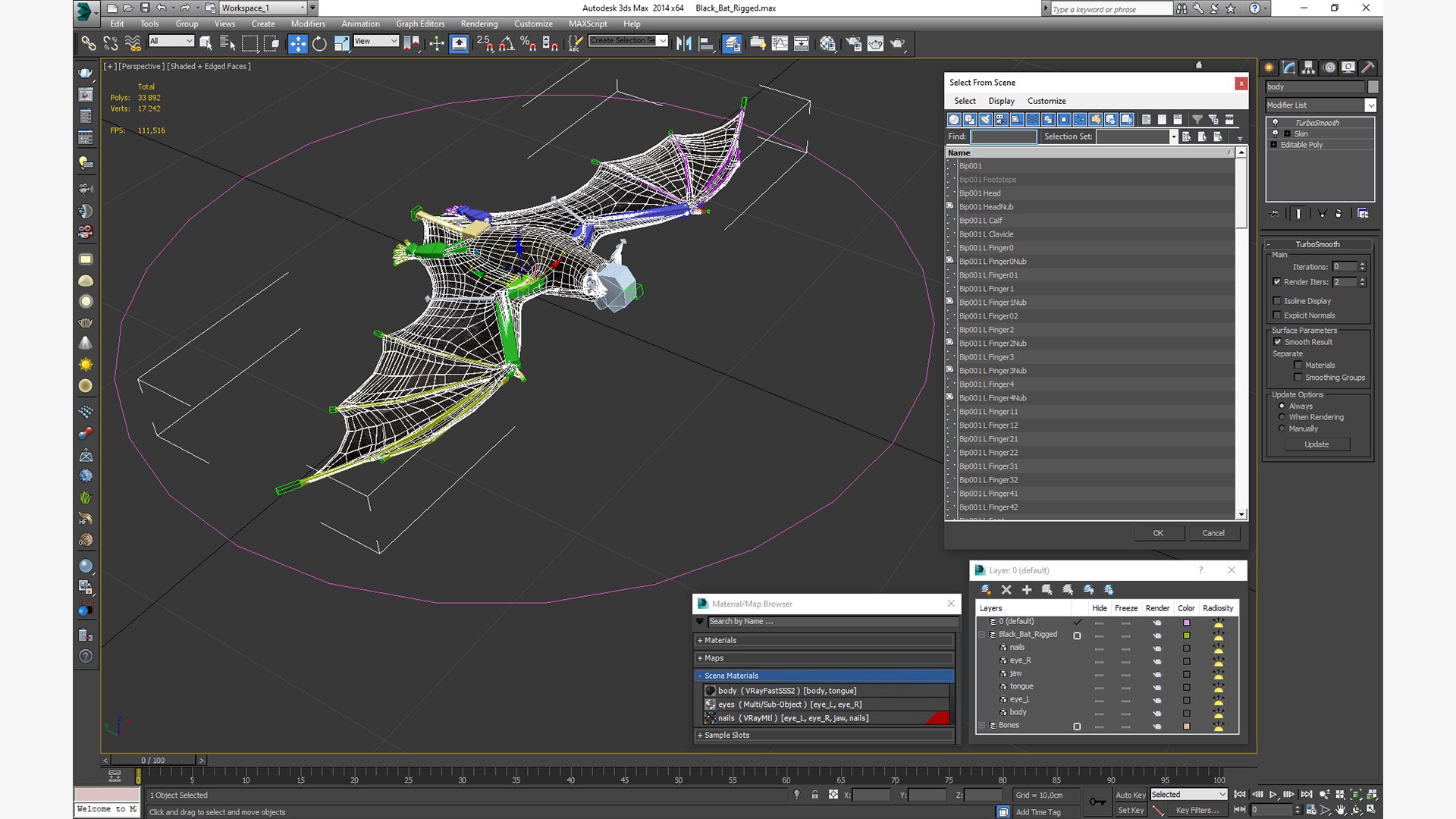Screen dimensions: 1456x819
Task: Activate the Rotate tool in toolbar
Action: point(319,44)
